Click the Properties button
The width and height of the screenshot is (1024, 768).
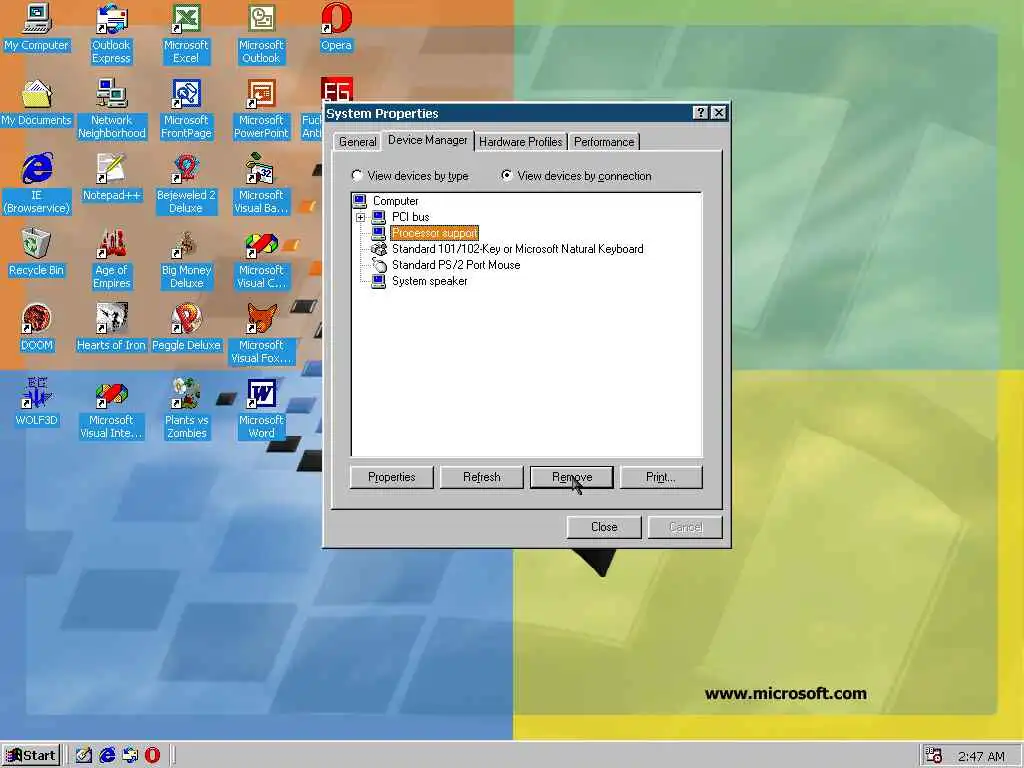coord(392,477)
